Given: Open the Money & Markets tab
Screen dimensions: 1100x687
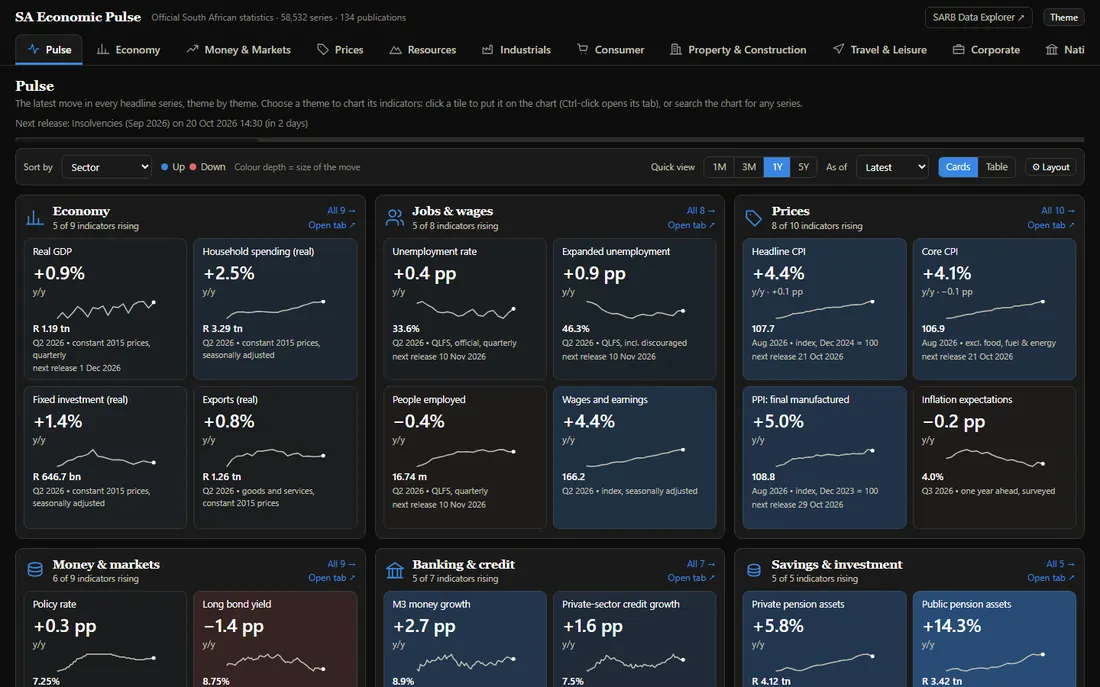Looking at the screenshot, I should click(x=239, y=50).
